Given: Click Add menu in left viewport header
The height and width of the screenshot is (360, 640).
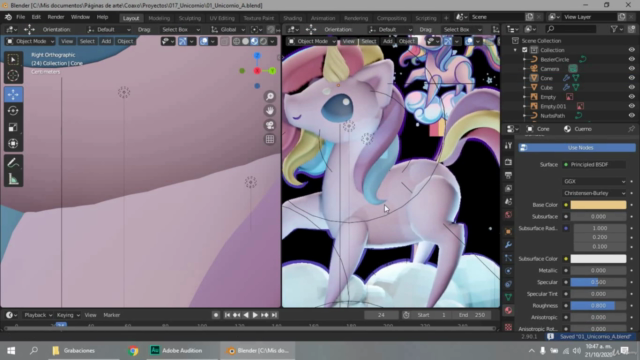Looking at the screenshot, I should pyautogui.click(x=106, y=41).
